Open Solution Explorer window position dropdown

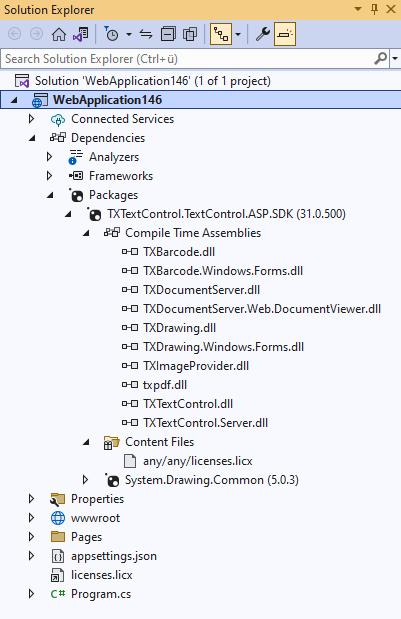click(x=358, y=9)
